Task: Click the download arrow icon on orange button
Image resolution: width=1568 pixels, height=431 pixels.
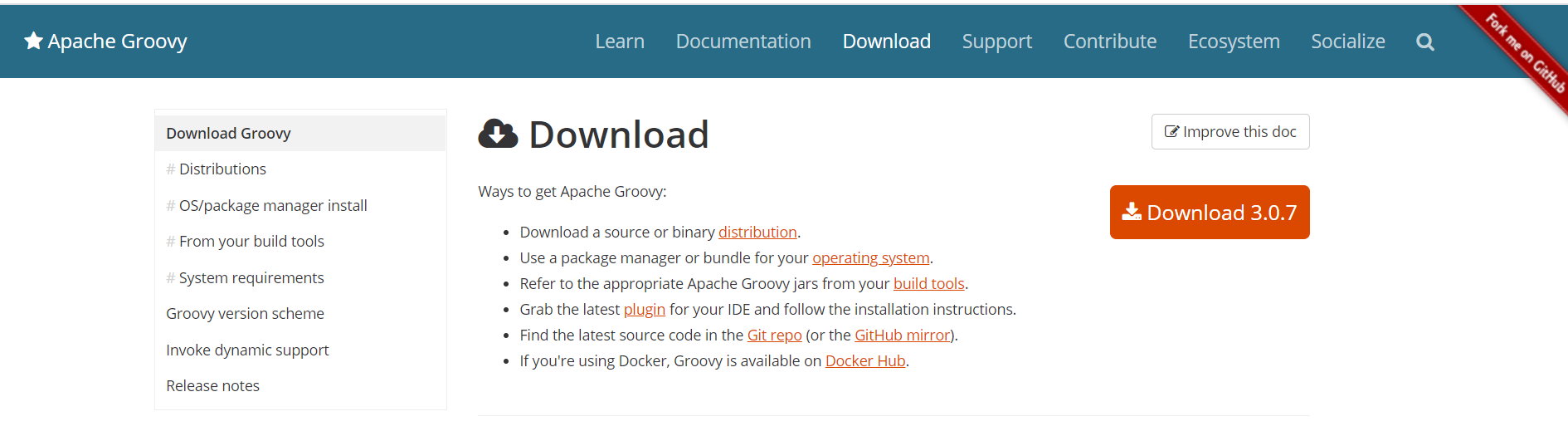Action: click(1132, 212)
